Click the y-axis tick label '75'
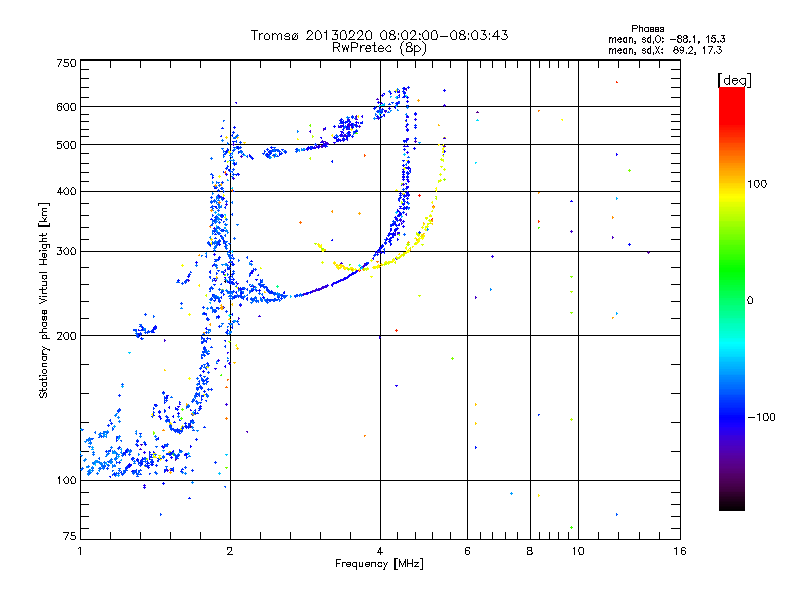The width and height of the screenshot is (800, 600). click(x=70, y=536)
